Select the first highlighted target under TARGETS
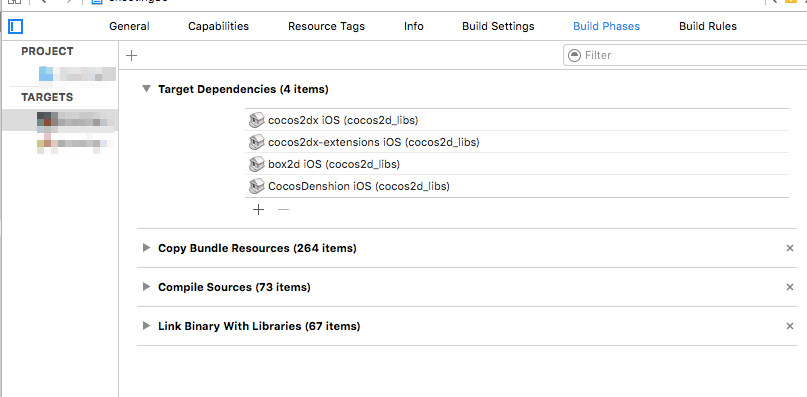807x397 pixels. (60, 121)
